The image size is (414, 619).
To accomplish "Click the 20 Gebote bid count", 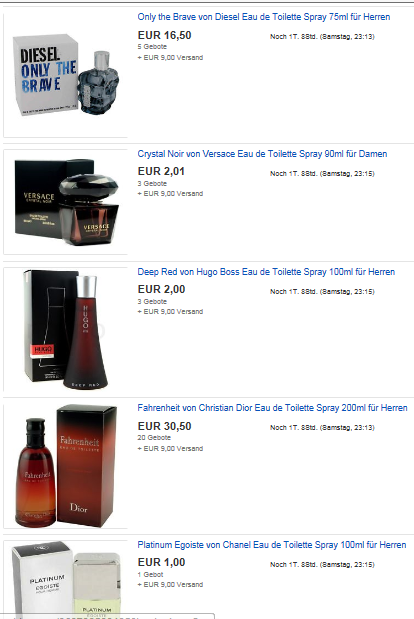I will coord(154,437).
